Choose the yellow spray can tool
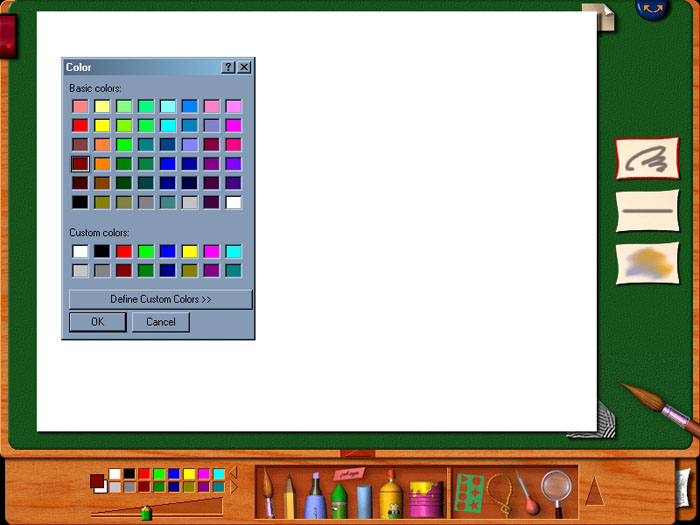The height and width of the screenshot is (525, 700). click(391, 496)
